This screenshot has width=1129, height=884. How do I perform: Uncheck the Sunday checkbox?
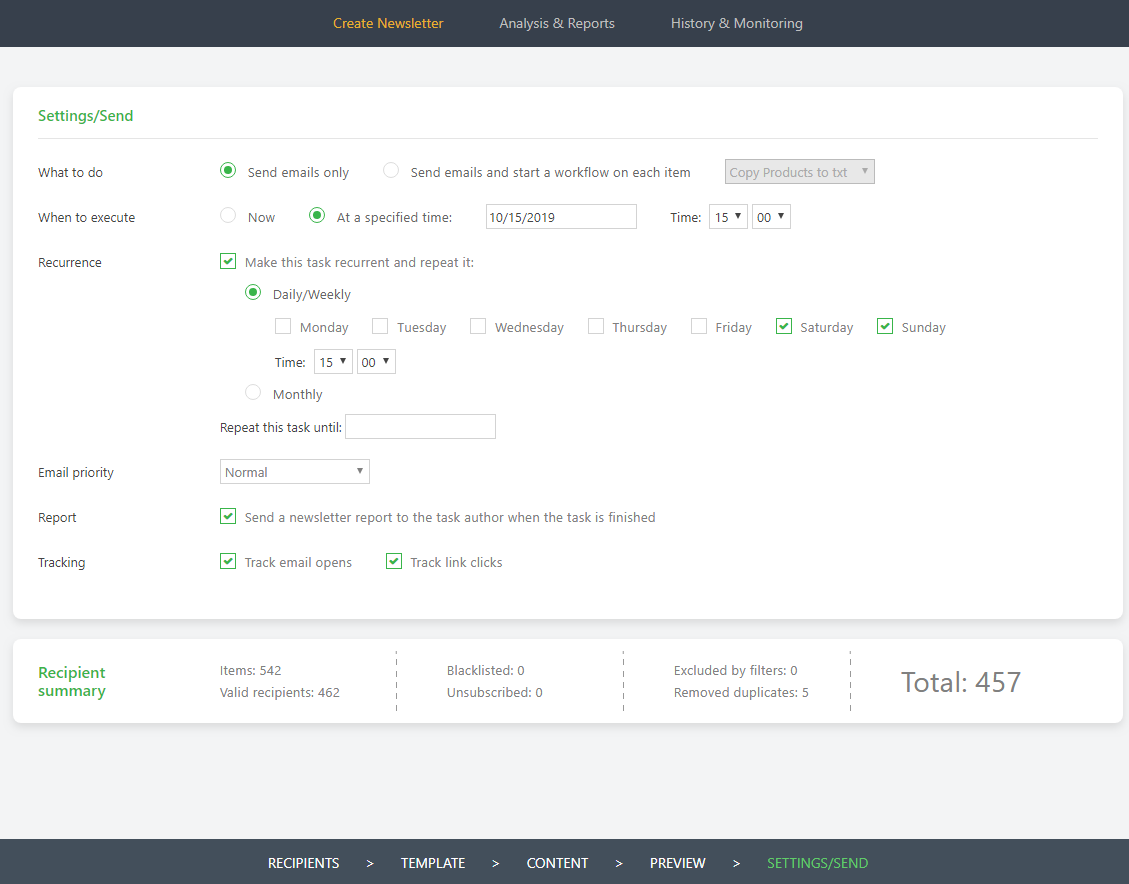click(885, 327)
